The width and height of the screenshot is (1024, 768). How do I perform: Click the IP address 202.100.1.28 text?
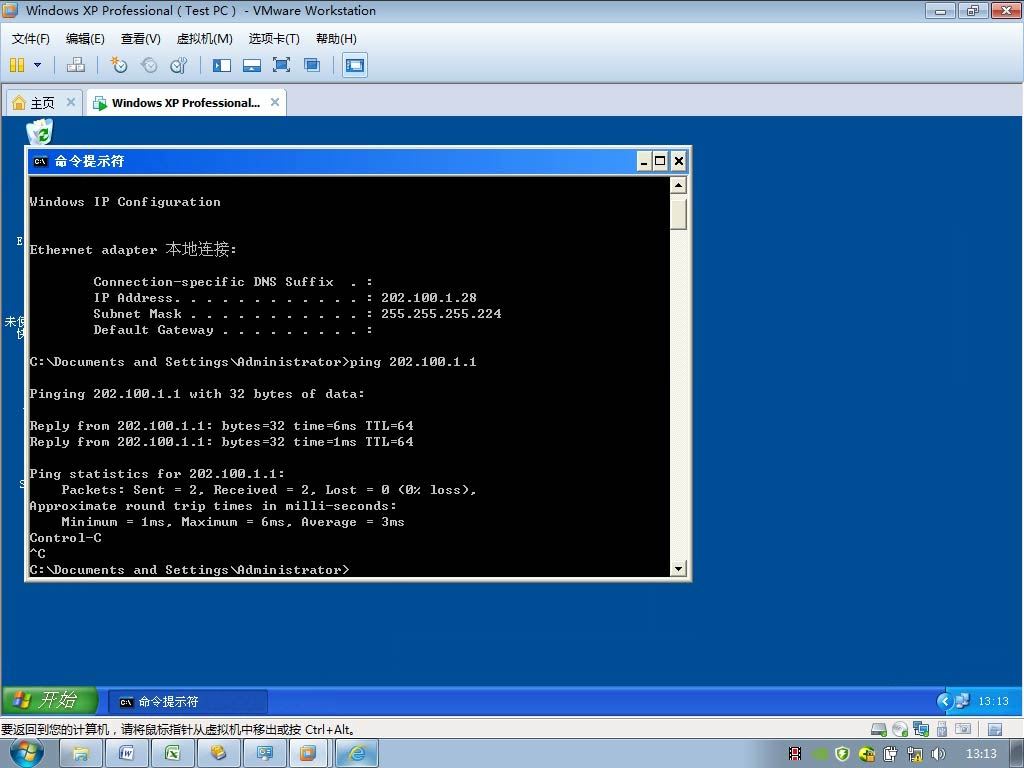pyautogui.click(x=429, y=298)
